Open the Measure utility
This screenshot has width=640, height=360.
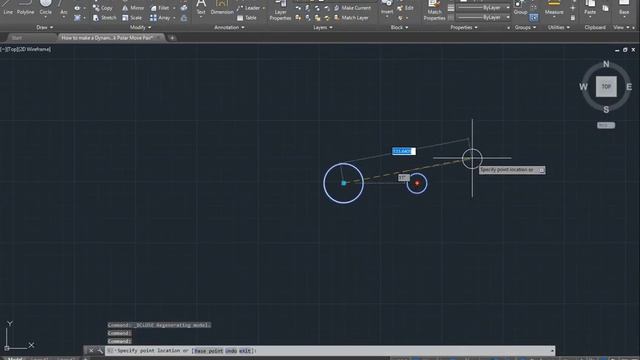pyautogui.click(x=554, y=8)
